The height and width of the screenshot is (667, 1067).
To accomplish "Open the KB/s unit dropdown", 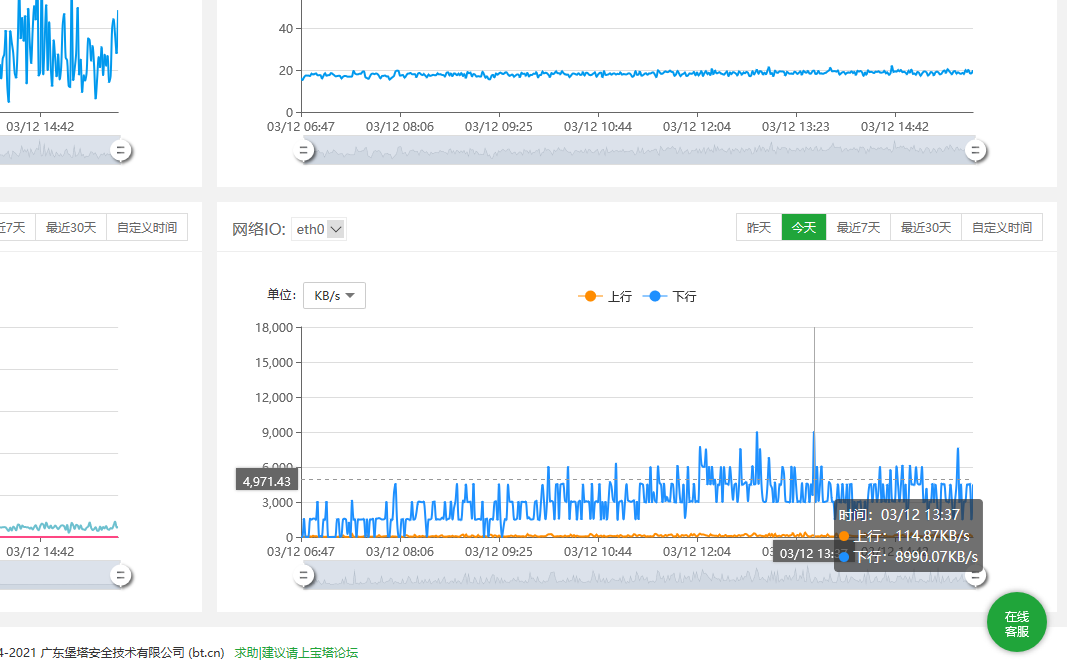I will click(334, 295).
